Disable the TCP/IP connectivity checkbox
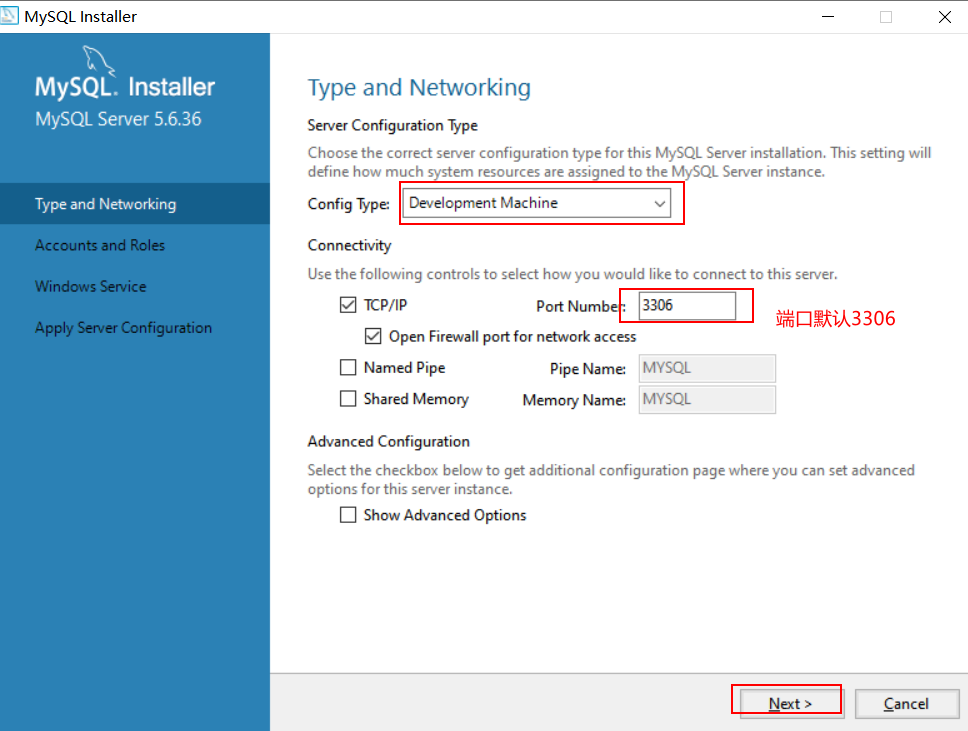The width and height of the screenshot is (968, 731). pyautogui.click(x=348, y=305)
